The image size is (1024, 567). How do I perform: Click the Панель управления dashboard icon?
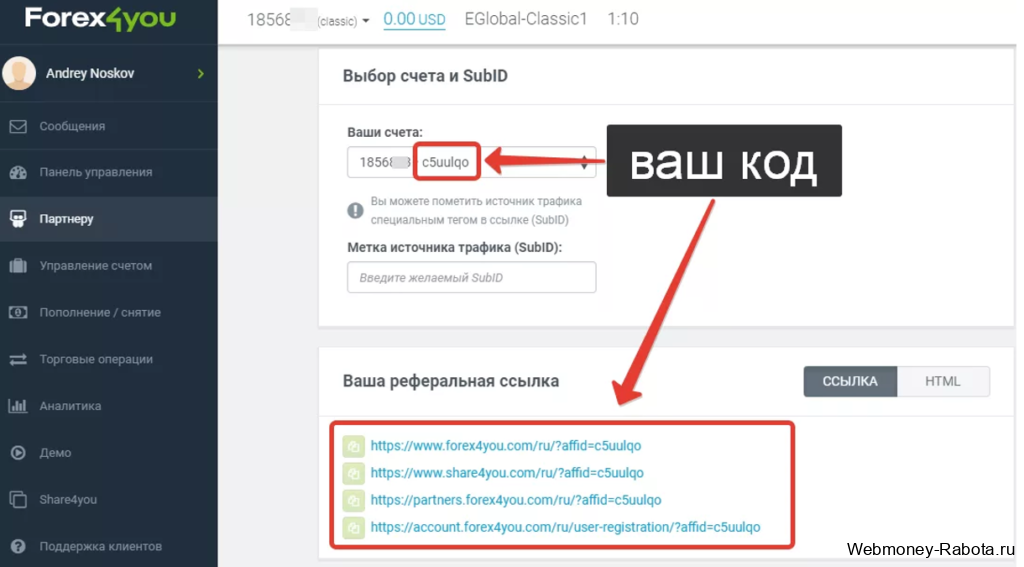18,172
